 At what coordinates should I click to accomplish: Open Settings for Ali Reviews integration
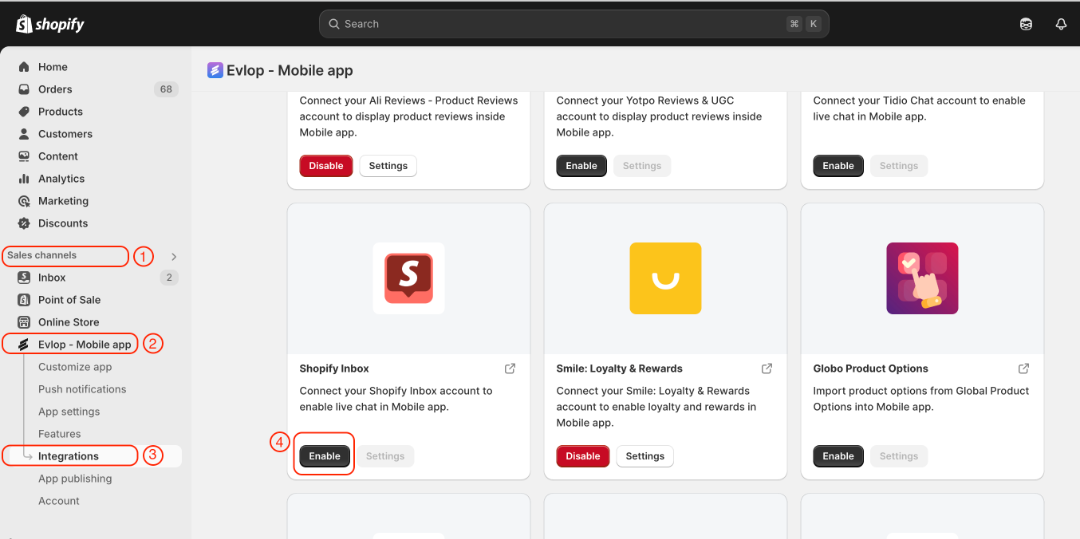pos(388,166)
